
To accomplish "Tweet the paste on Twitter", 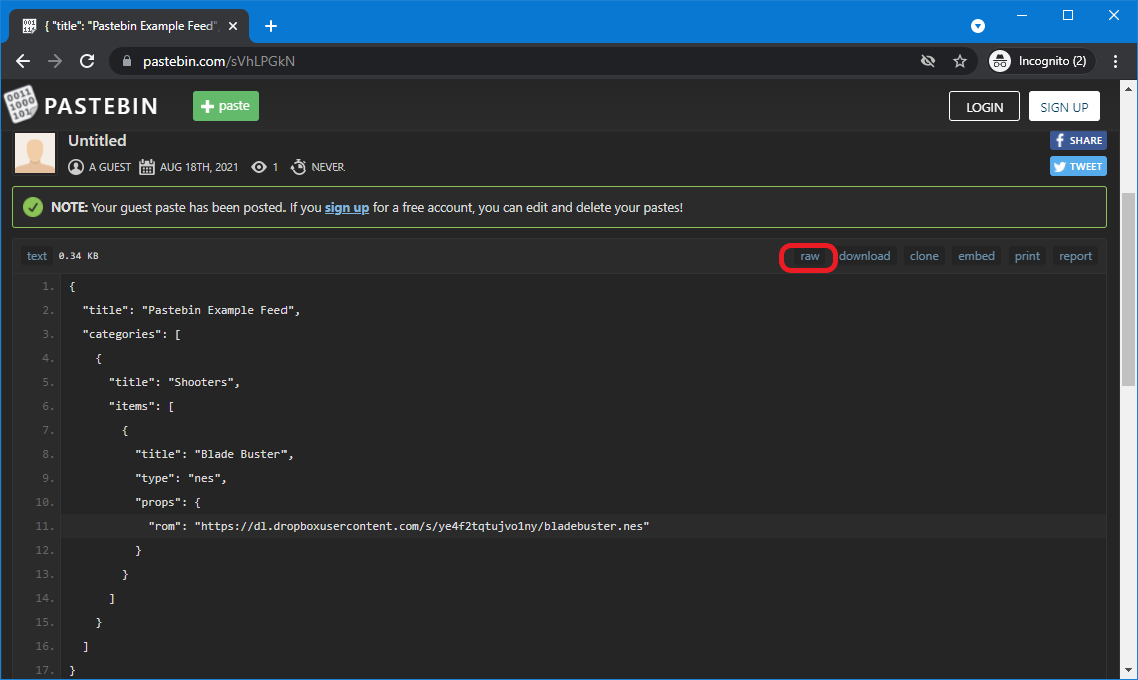I will [1078, 166].
